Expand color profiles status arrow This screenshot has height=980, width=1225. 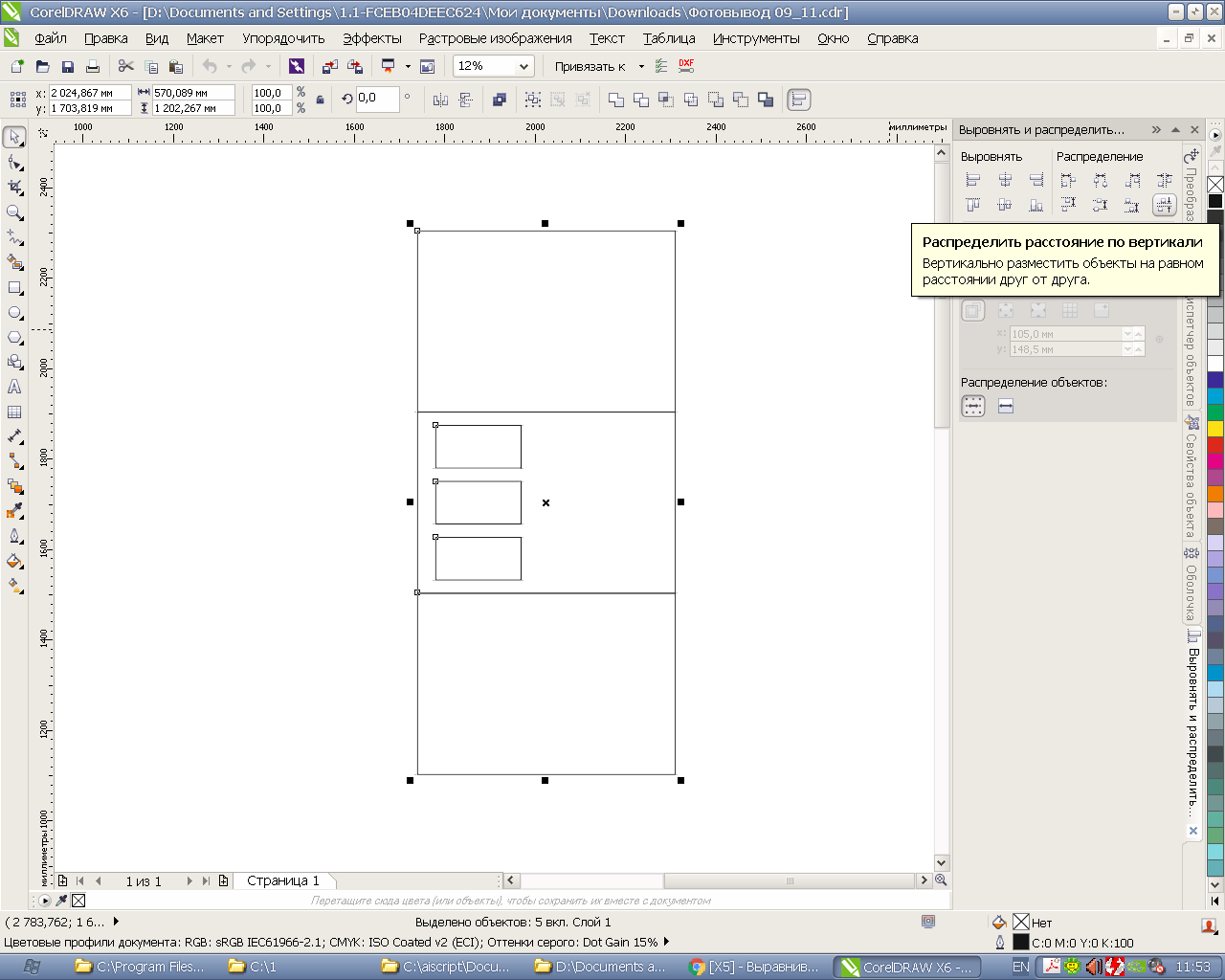[x=666, y=942]
